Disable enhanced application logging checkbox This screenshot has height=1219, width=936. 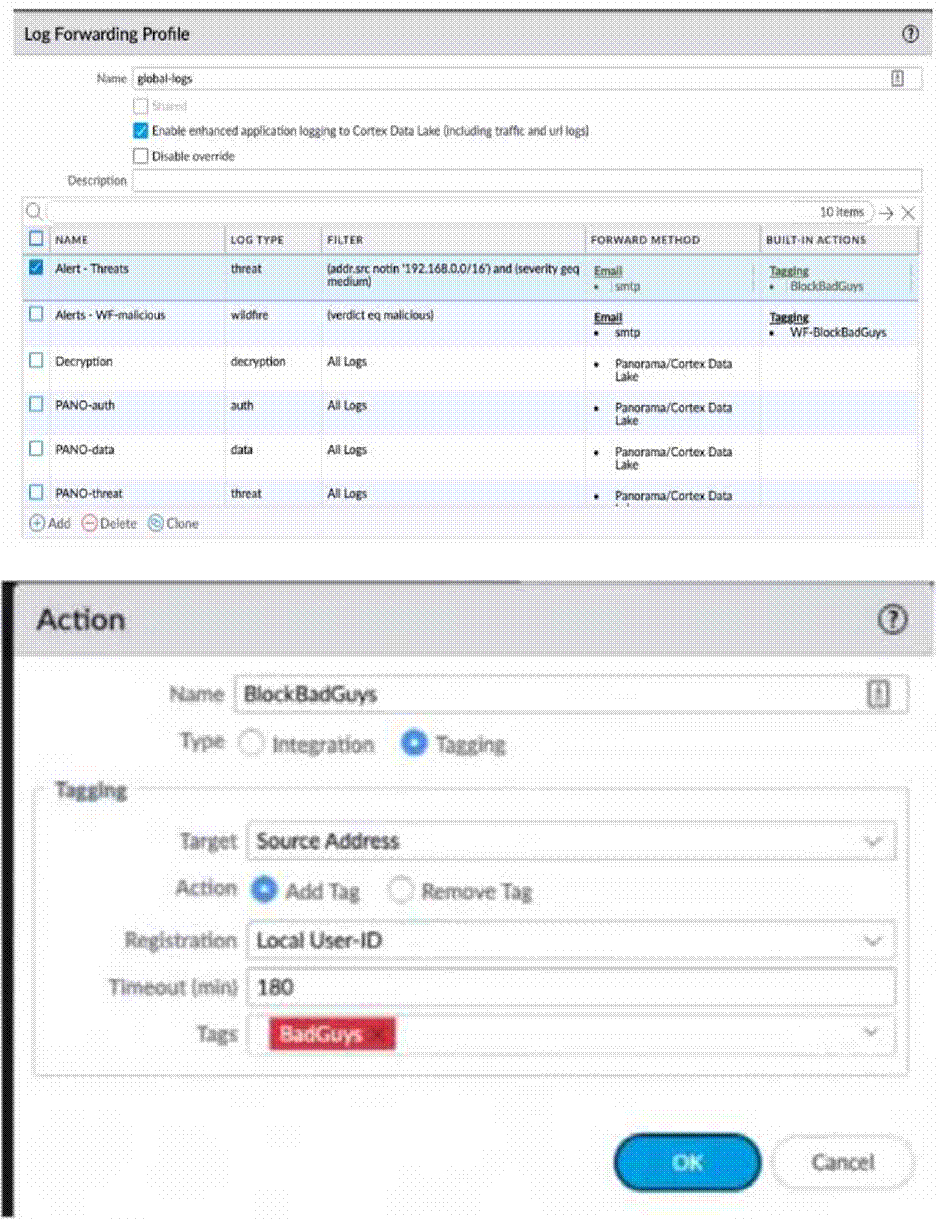coord(141,131)
